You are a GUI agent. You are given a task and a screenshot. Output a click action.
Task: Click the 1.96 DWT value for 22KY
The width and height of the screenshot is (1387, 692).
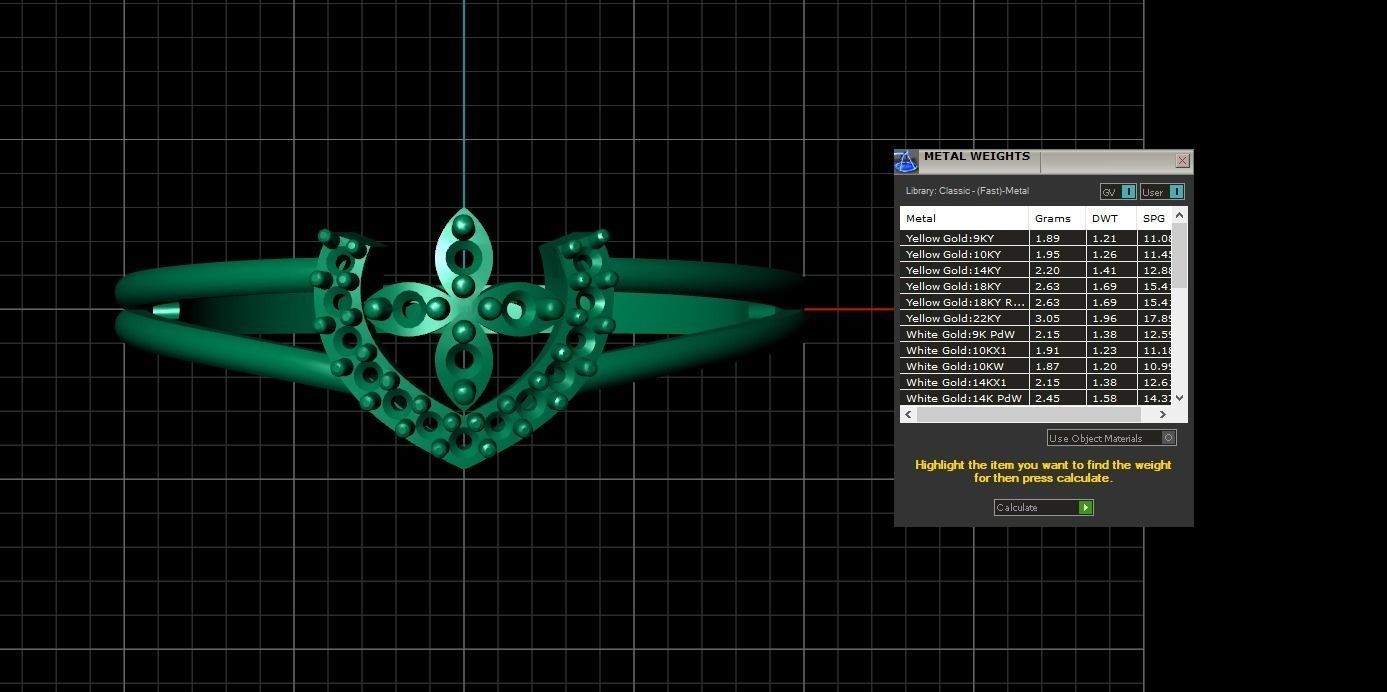pyautogui.click(x=1104, y=318)
